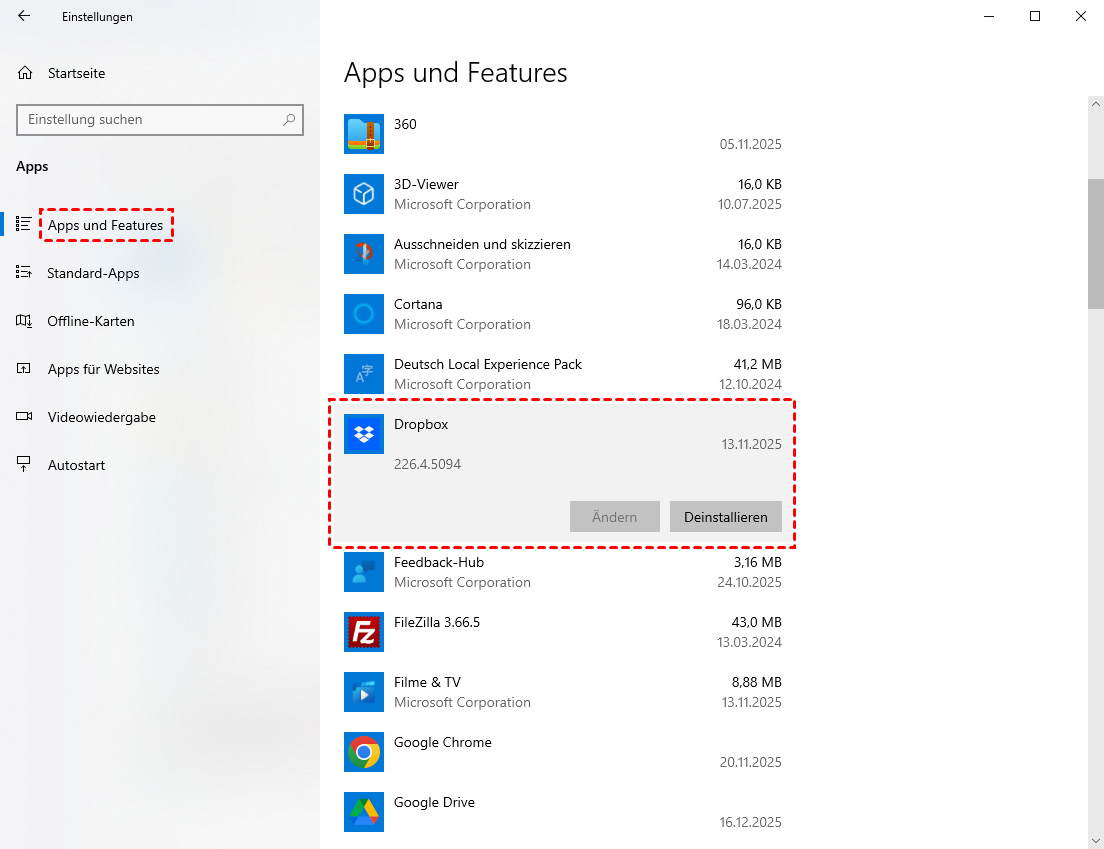Screen dimensions: 1104x849
Task: Click the scrollbar up arrow
Action: (x=1096, y=104)
